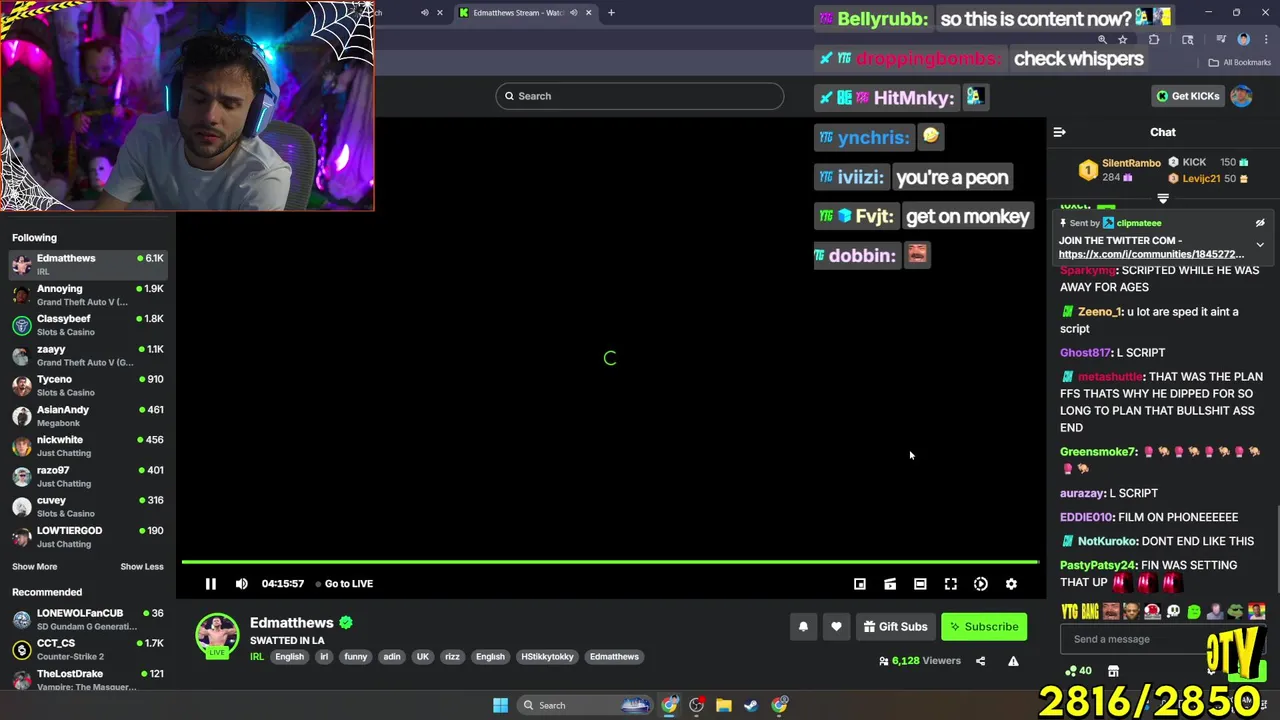
Task: Open Chrome three-dot menu
Action: pos(1266,40)
